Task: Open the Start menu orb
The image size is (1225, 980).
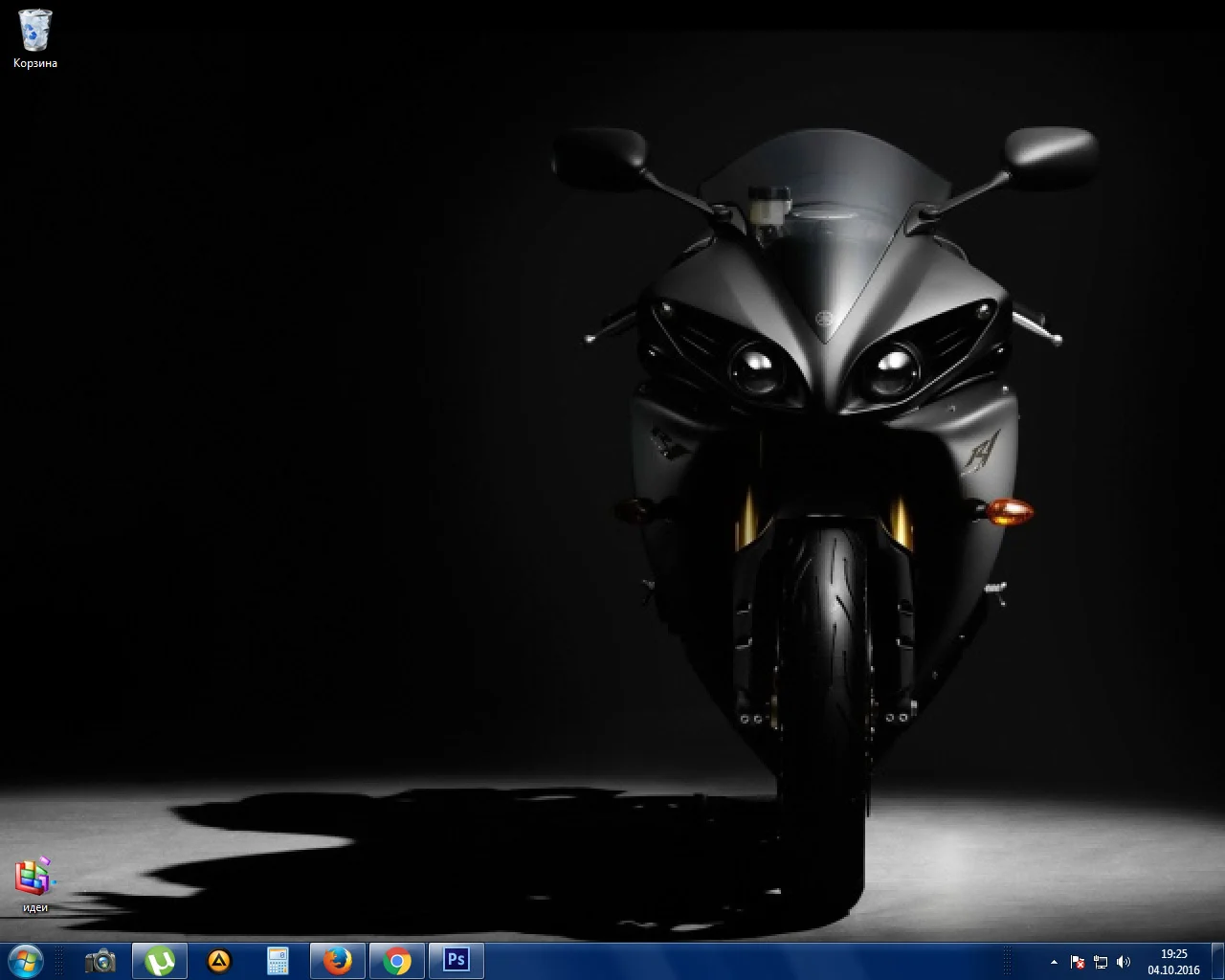Action: [25, 960]
